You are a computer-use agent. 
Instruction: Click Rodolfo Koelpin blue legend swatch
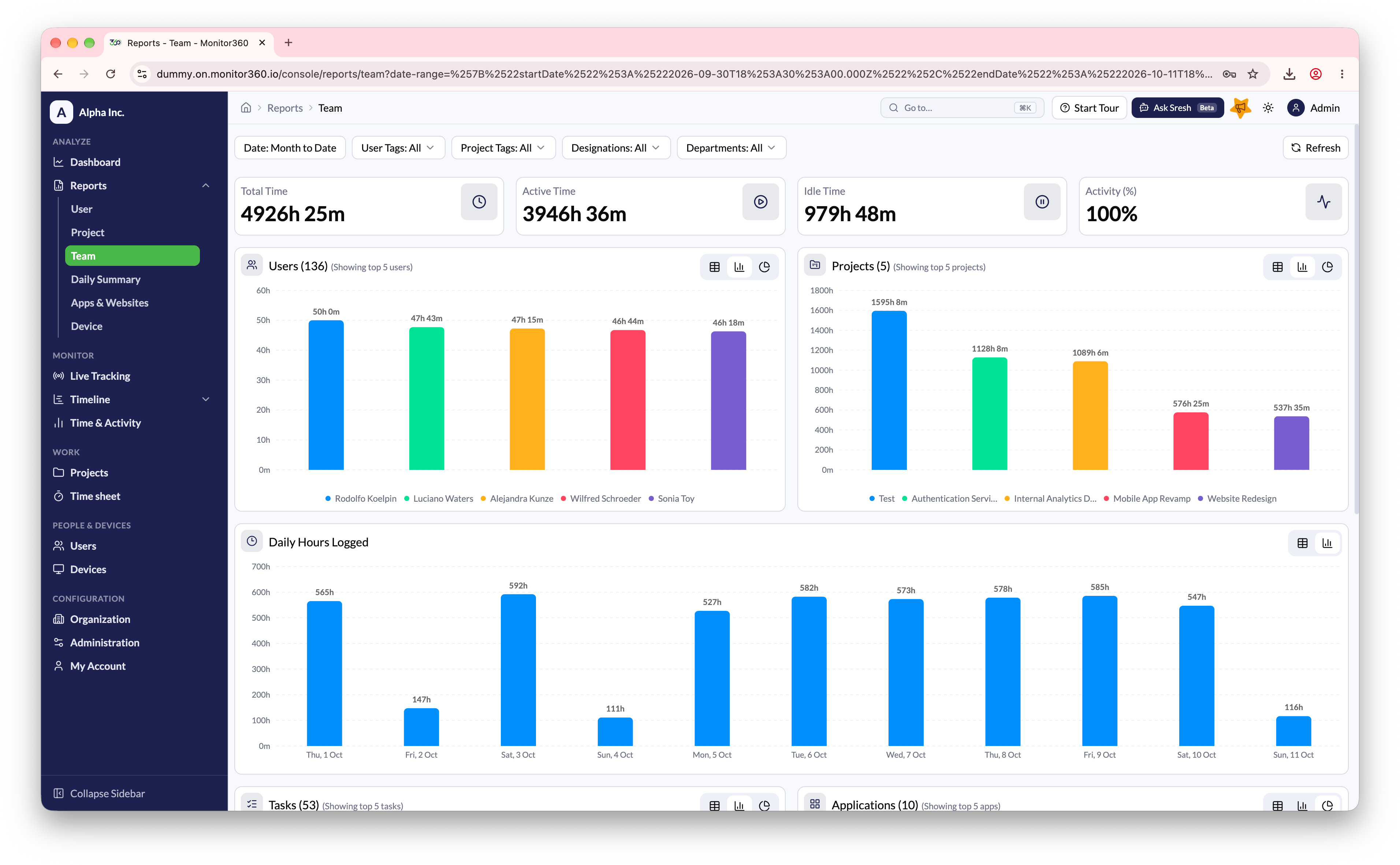(328, 498)
